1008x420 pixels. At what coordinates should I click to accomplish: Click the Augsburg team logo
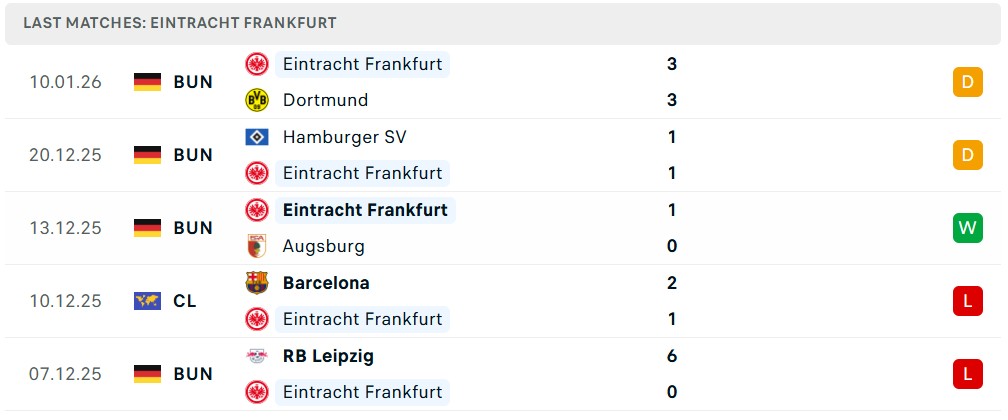tap(257, 246)
